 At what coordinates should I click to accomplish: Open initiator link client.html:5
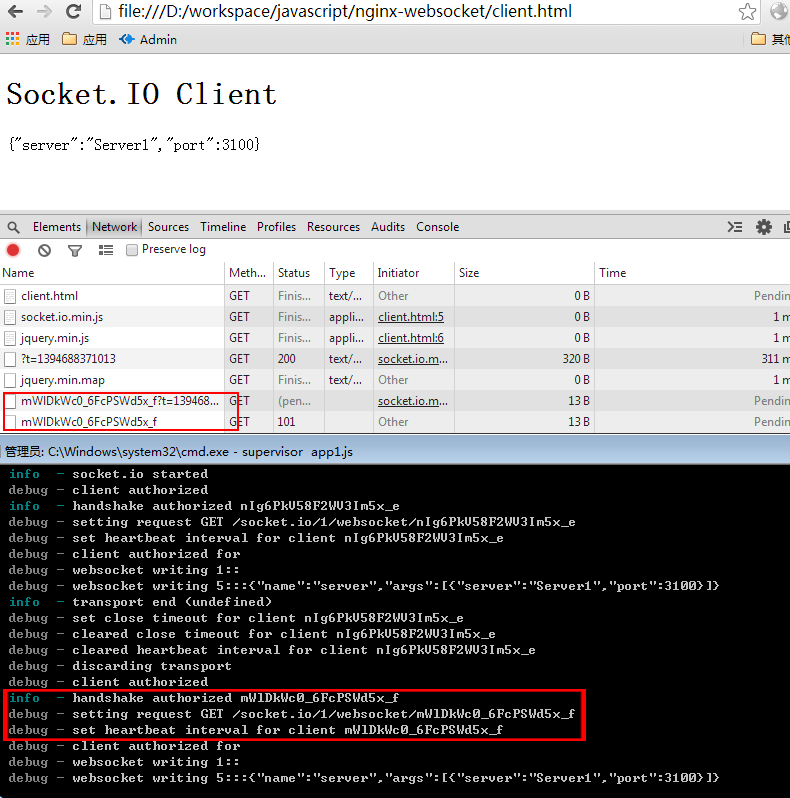pyautogui.click(x=411, y=317)
